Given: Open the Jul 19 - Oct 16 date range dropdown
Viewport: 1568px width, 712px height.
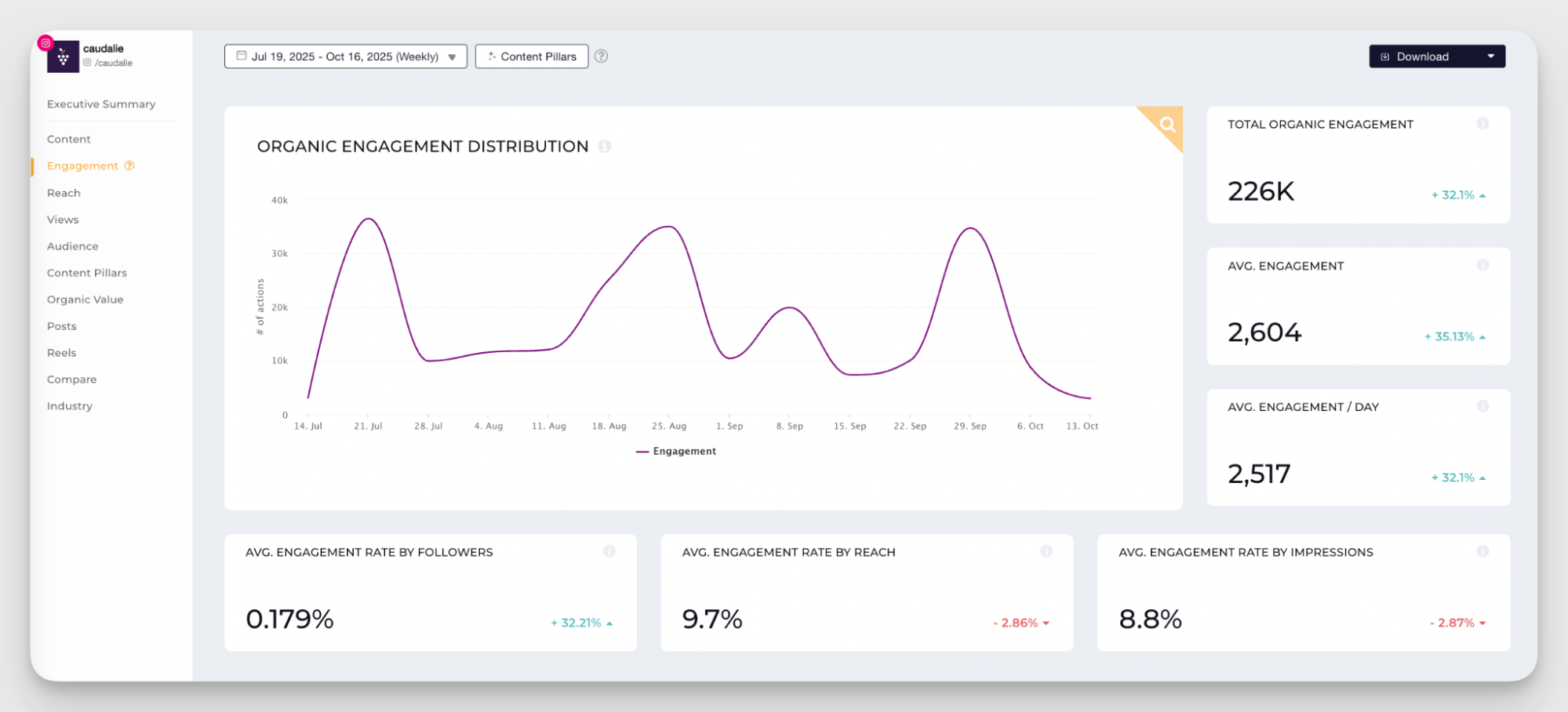Looking at the screenshot, I should [345, 56].
